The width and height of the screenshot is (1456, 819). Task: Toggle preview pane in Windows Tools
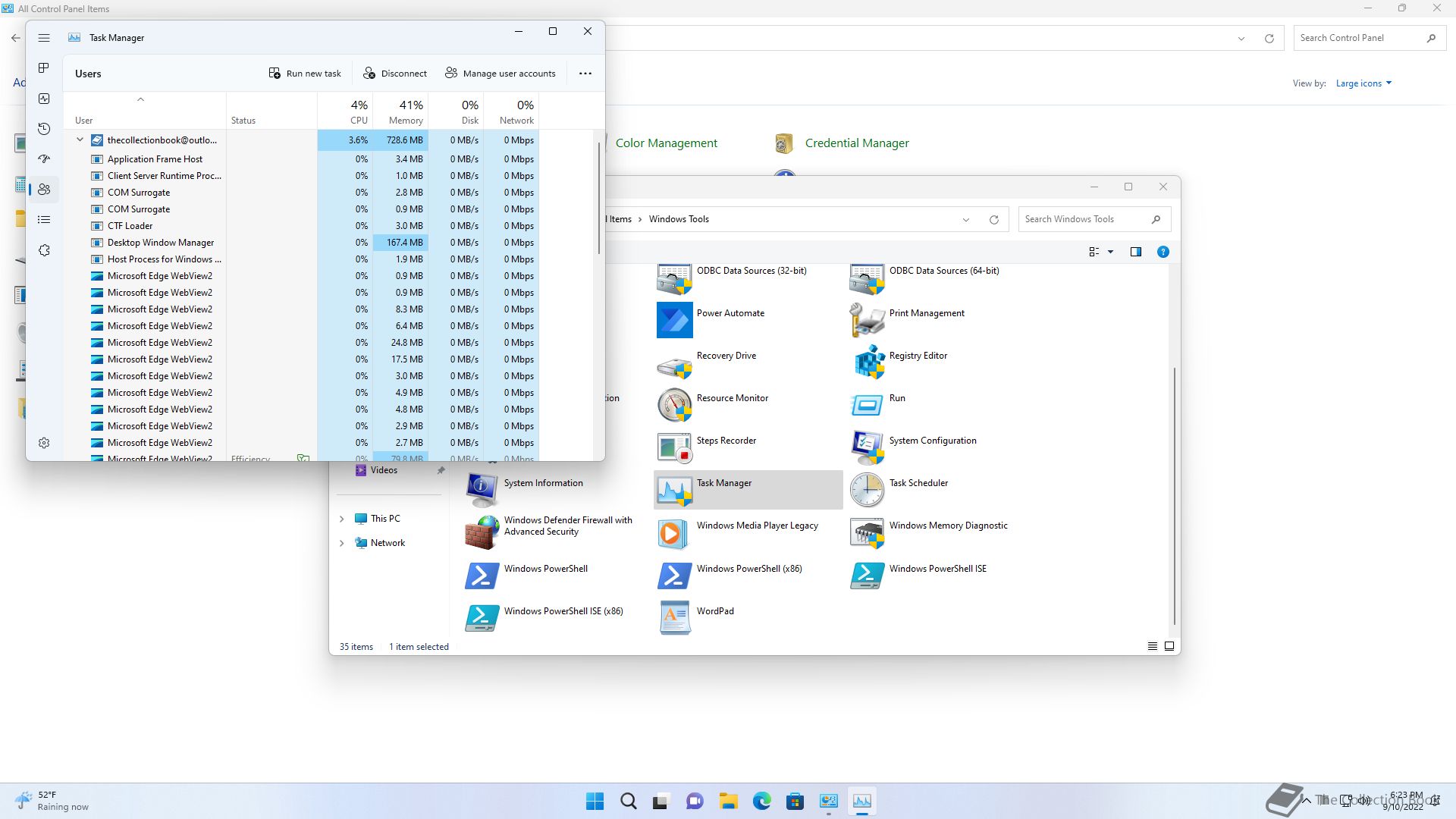[x=1136, y=252]
